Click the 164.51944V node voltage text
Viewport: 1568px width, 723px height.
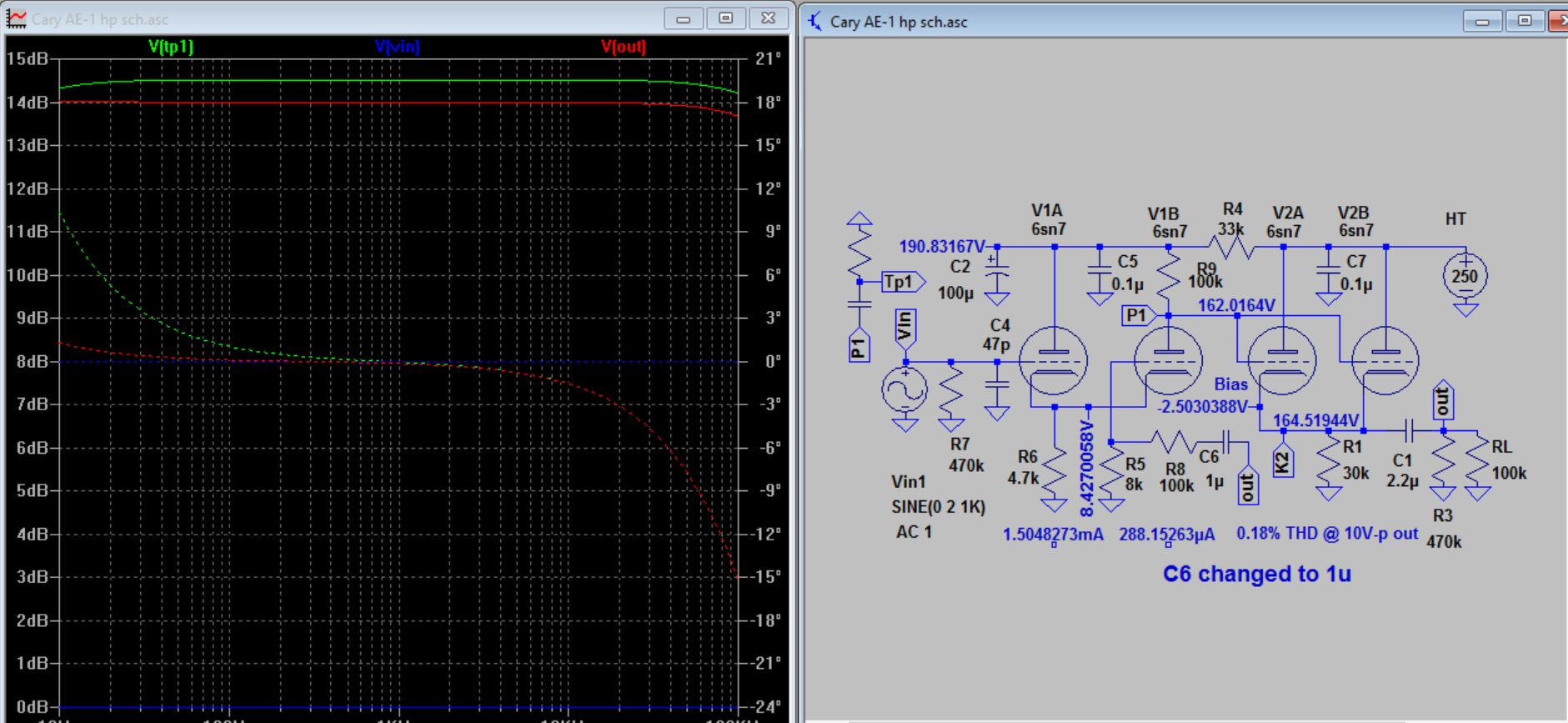[1315, 420]
